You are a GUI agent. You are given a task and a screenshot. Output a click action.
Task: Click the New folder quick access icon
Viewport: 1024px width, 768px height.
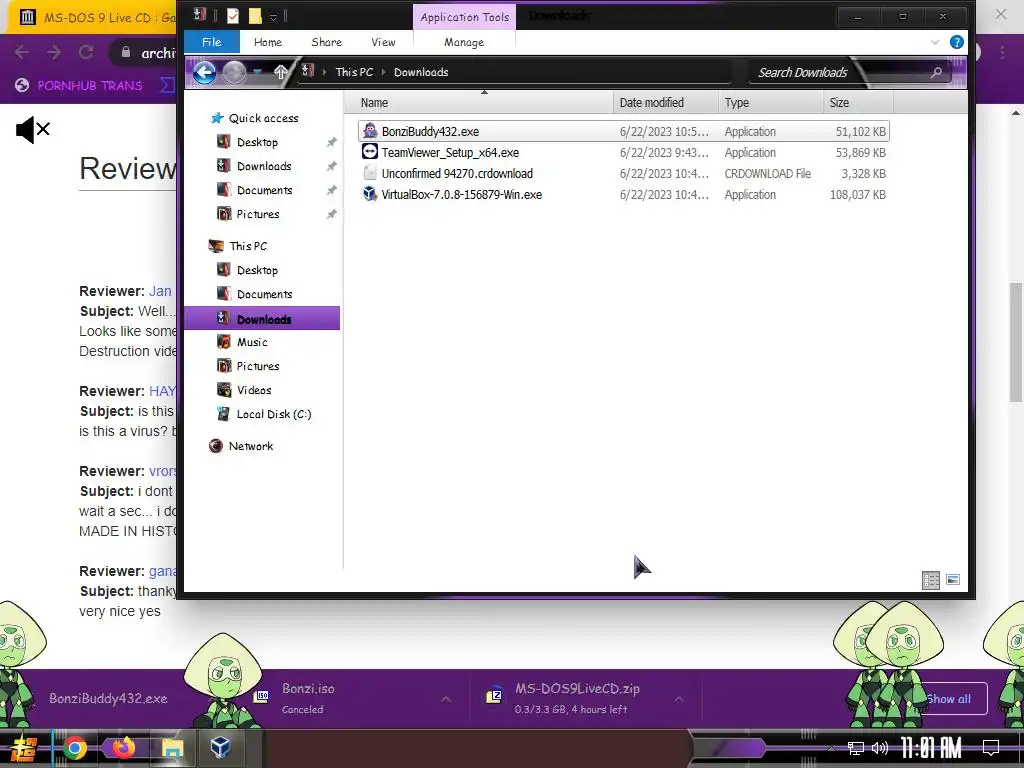point(255,16)
